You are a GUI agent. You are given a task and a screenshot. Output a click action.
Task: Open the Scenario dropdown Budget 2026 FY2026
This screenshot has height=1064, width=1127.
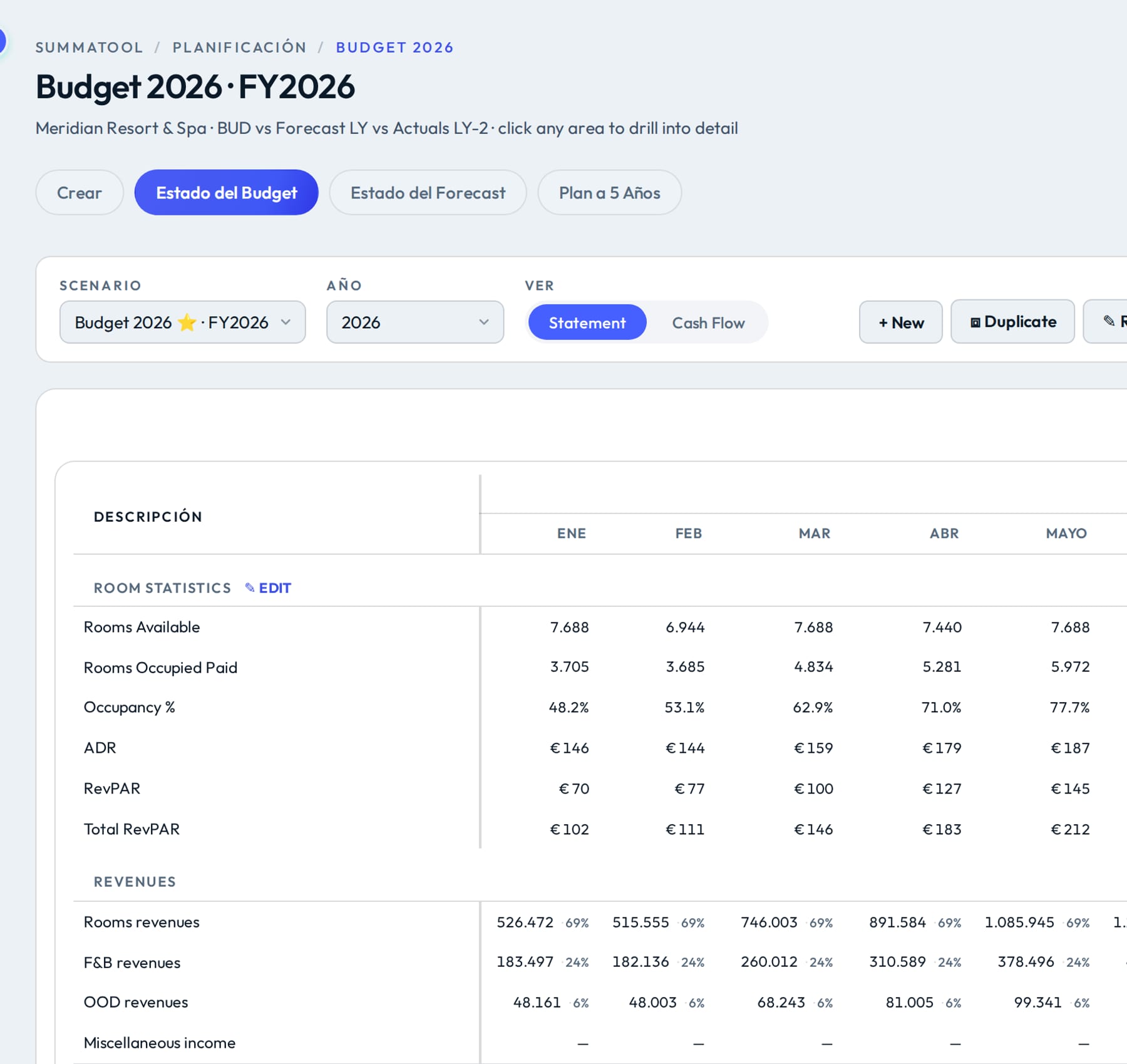click(182, 322)
